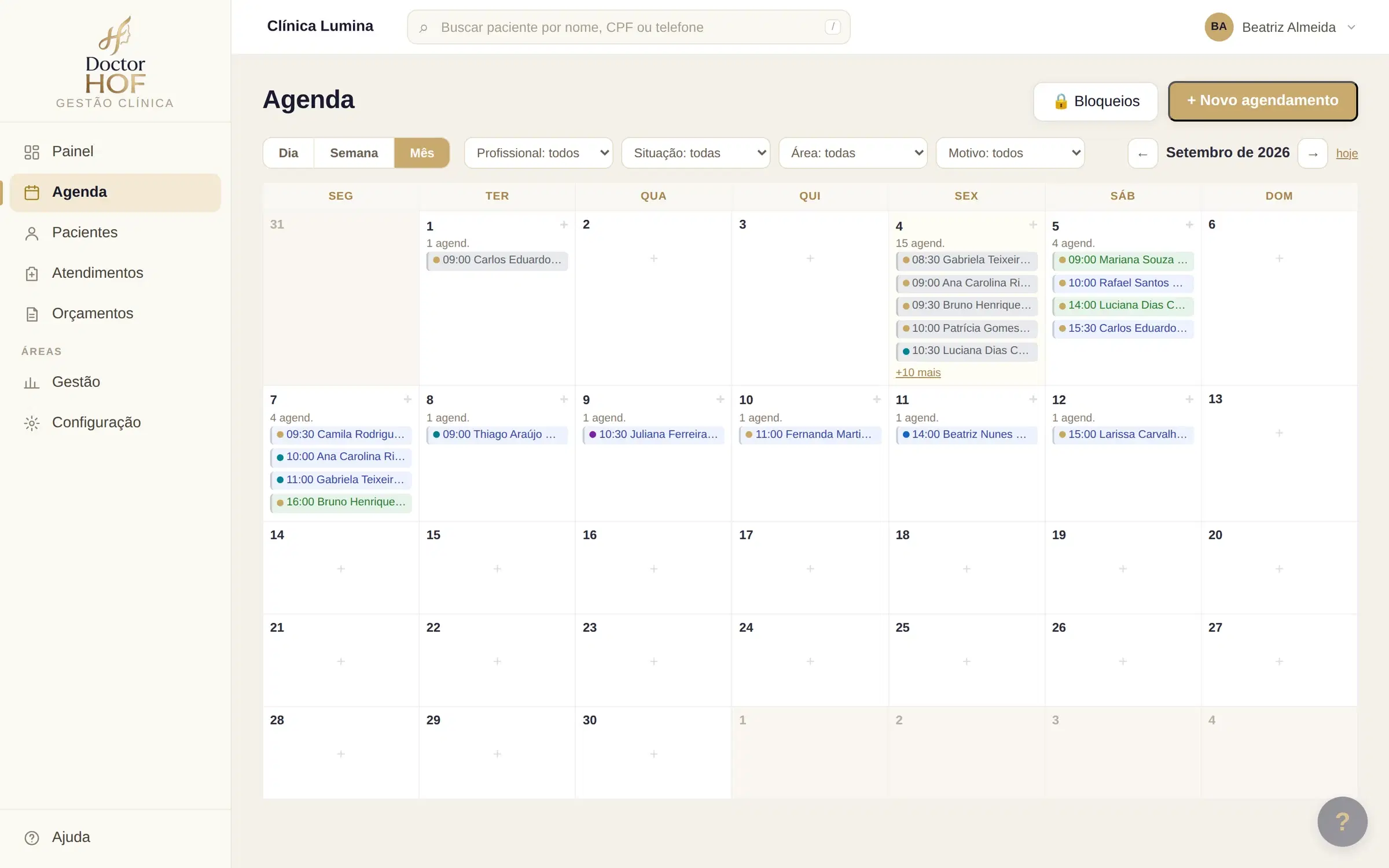The height and width of the screenshot is (868, 1389).
Task: Open 08:30 Gabriela Teixeira appointment
Action: point(966,260)
